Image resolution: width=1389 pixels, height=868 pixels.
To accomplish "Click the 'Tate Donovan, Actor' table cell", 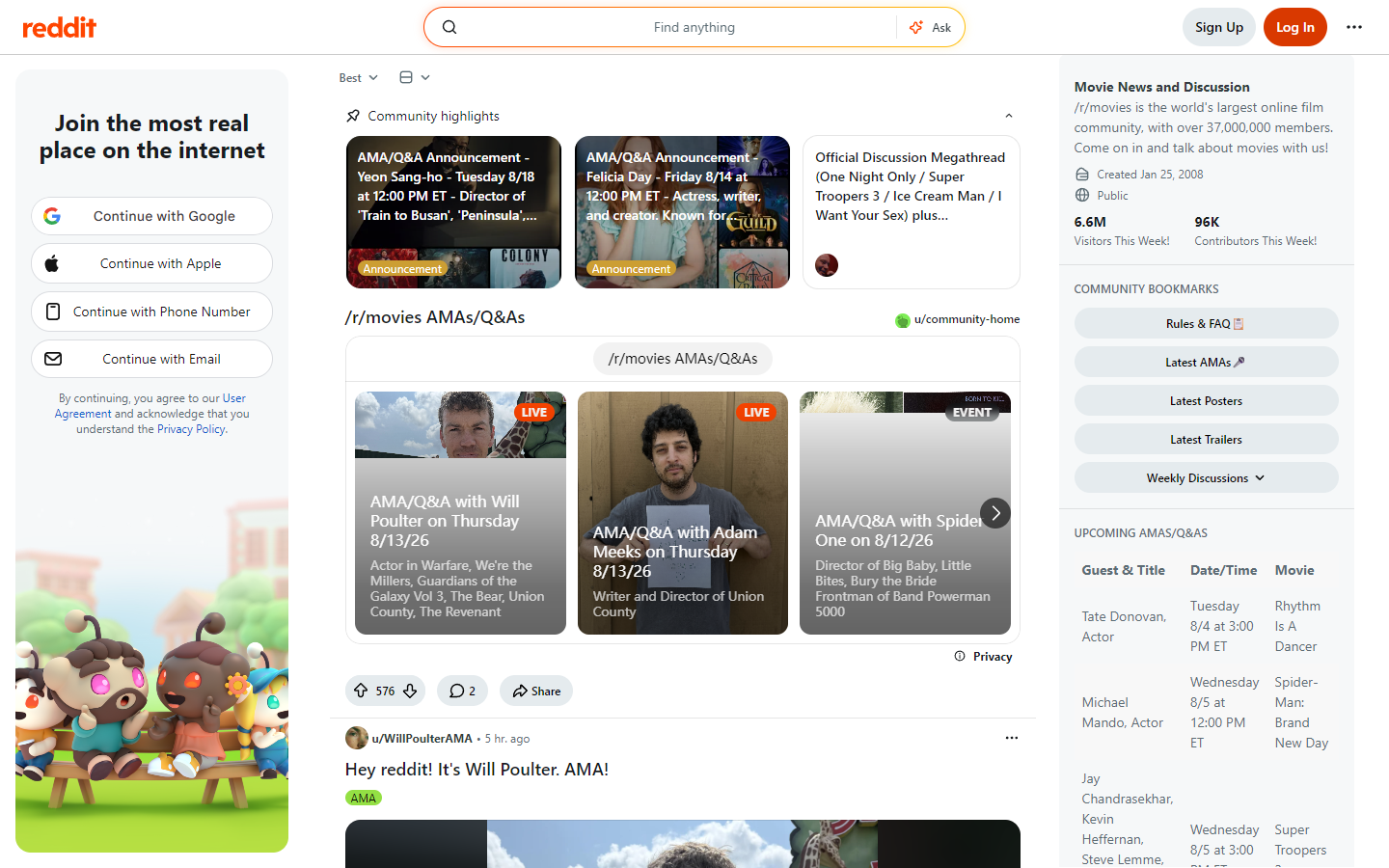I will 1125,627.
